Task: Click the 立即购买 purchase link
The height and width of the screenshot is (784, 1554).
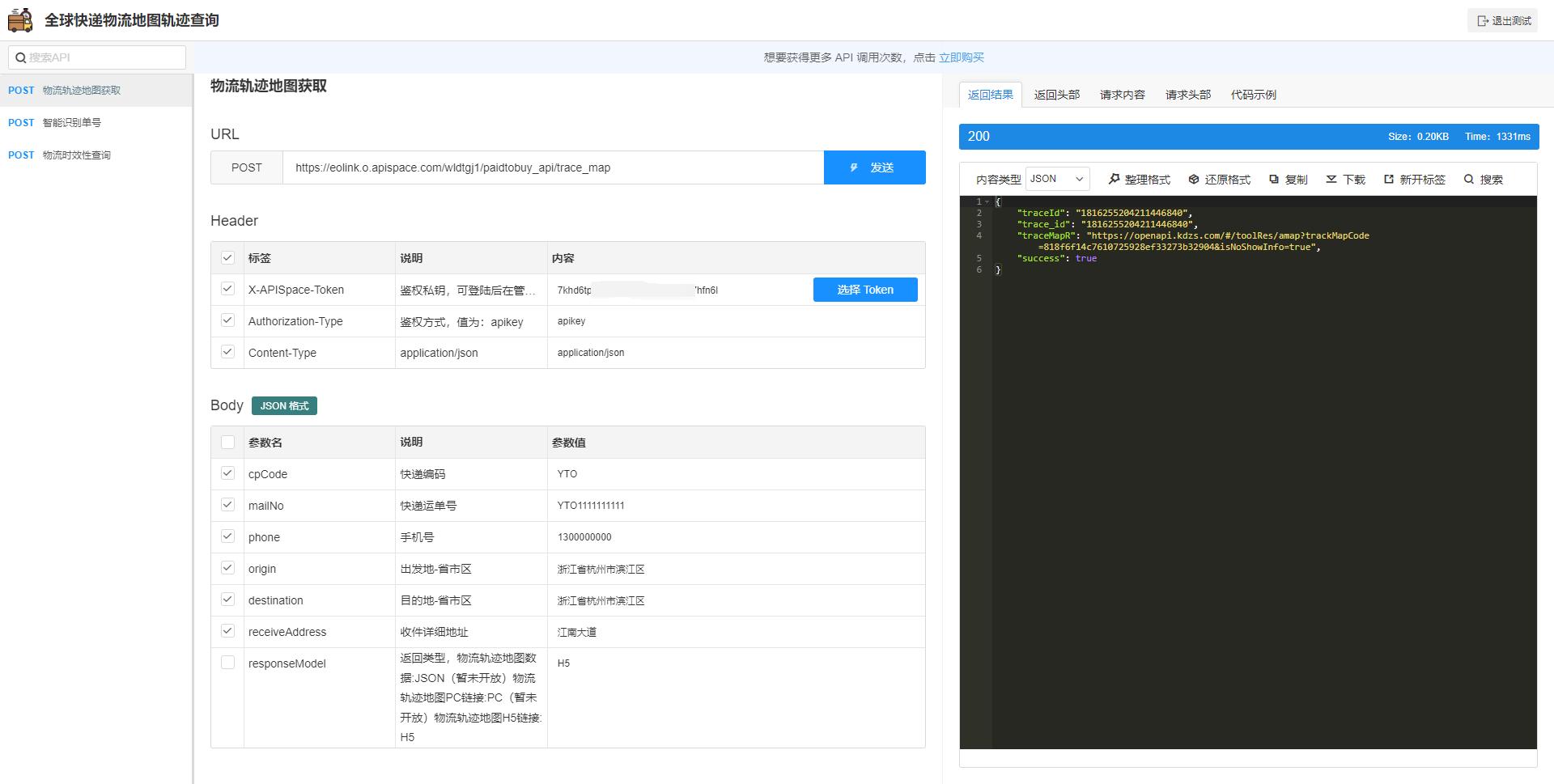Action: [x=962, y=57]
